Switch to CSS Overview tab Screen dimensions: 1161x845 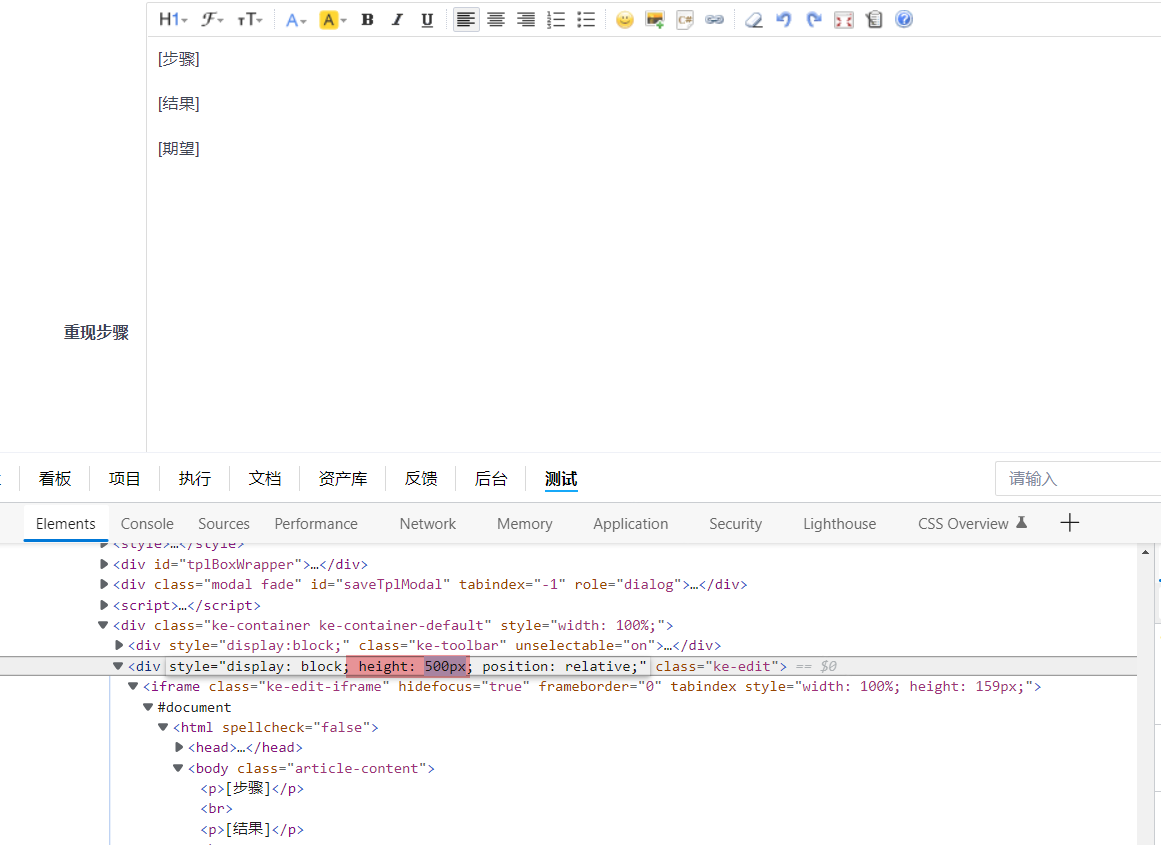[971, 524]
